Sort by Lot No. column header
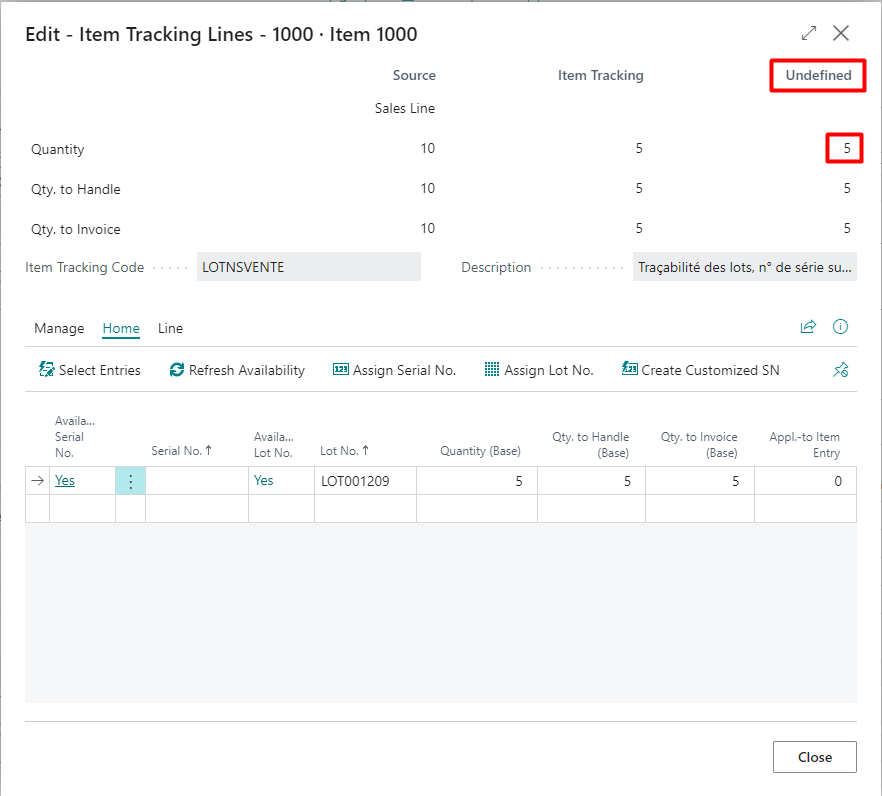The height and width of the screenshot is (796, 882). 345,451
